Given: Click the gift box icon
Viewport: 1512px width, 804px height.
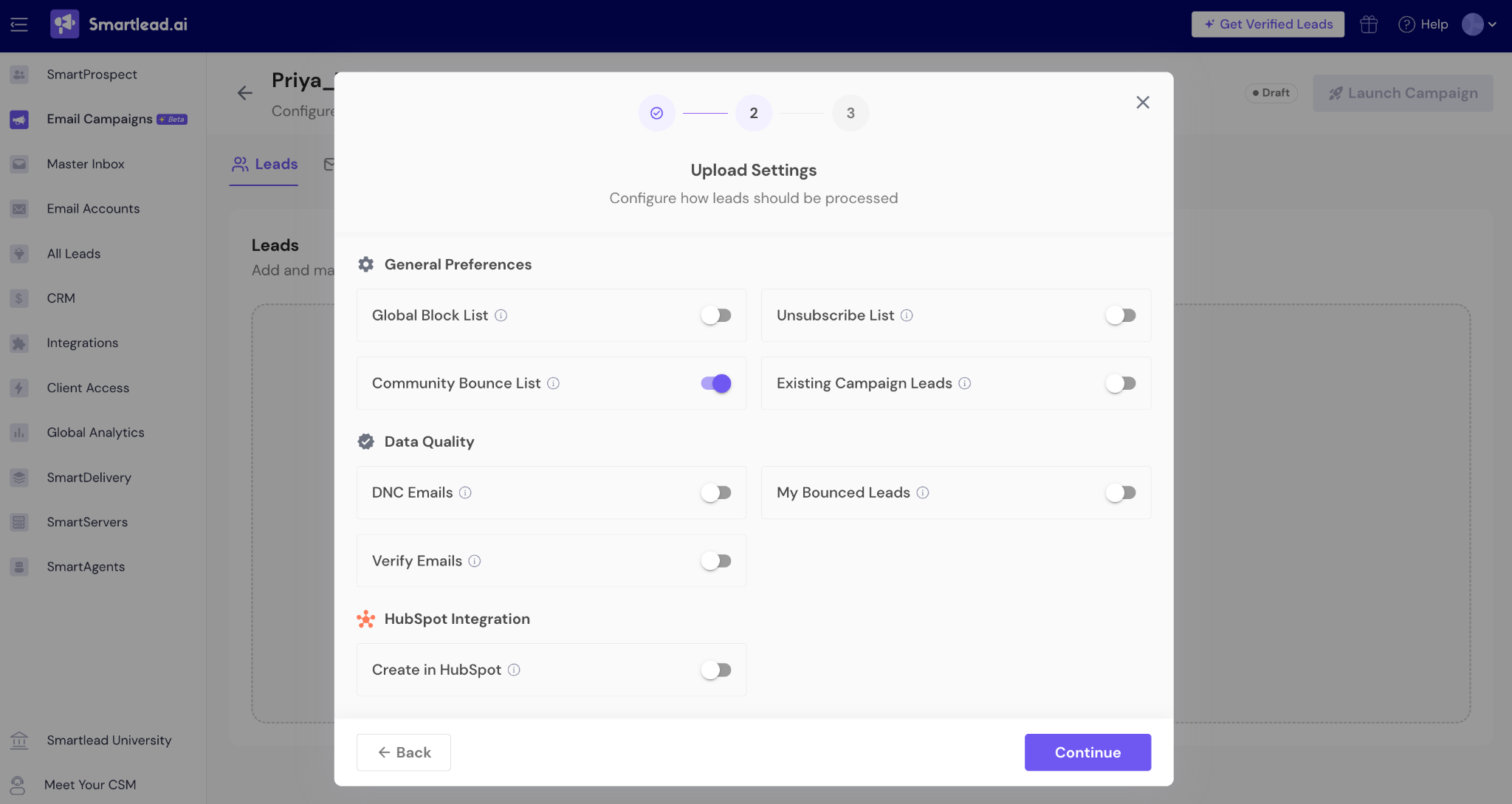Looking at the screenshot, I should click(1369, 24).
